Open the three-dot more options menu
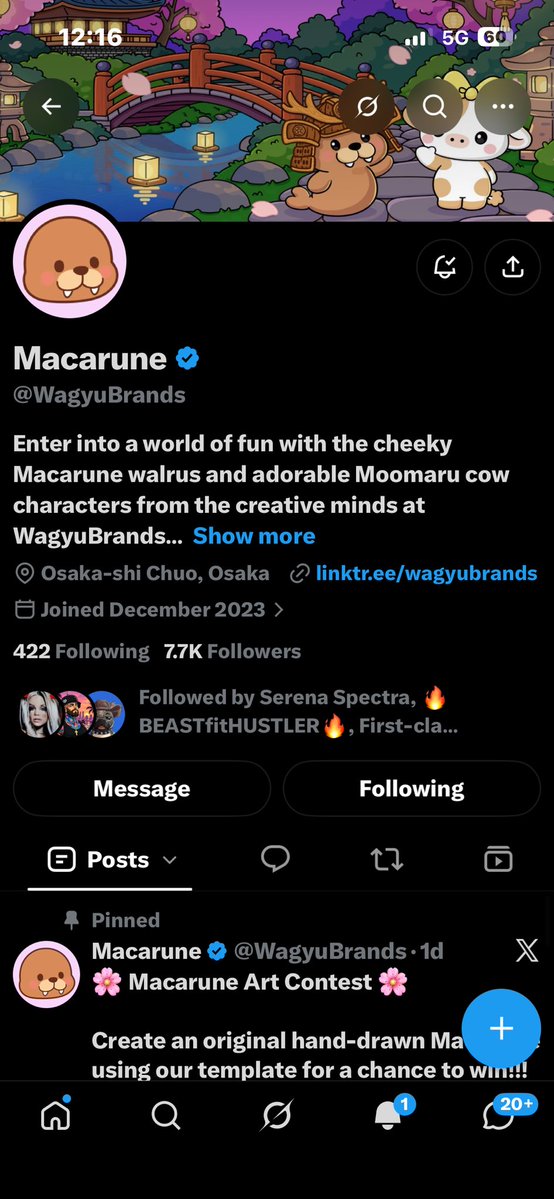554x1199 pixels. pyautogui.click(x=503, y=106)
